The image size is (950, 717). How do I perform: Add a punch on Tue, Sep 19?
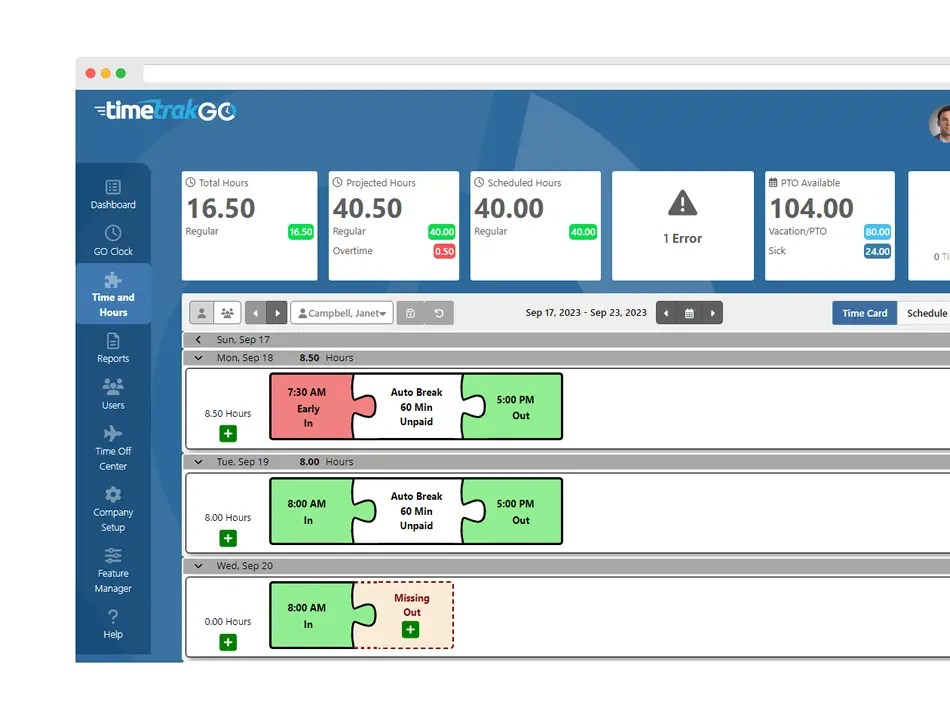(228, 538)
